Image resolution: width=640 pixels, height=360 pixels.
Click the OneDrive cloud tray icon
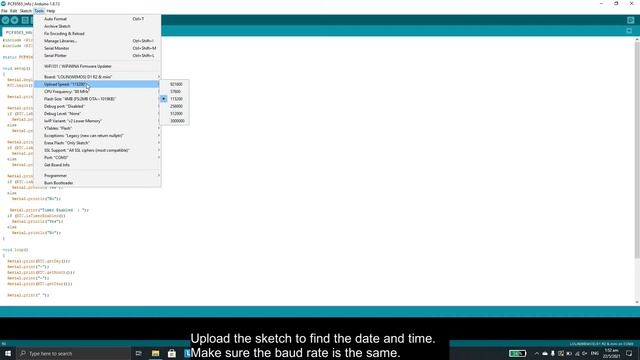[545, 353]
